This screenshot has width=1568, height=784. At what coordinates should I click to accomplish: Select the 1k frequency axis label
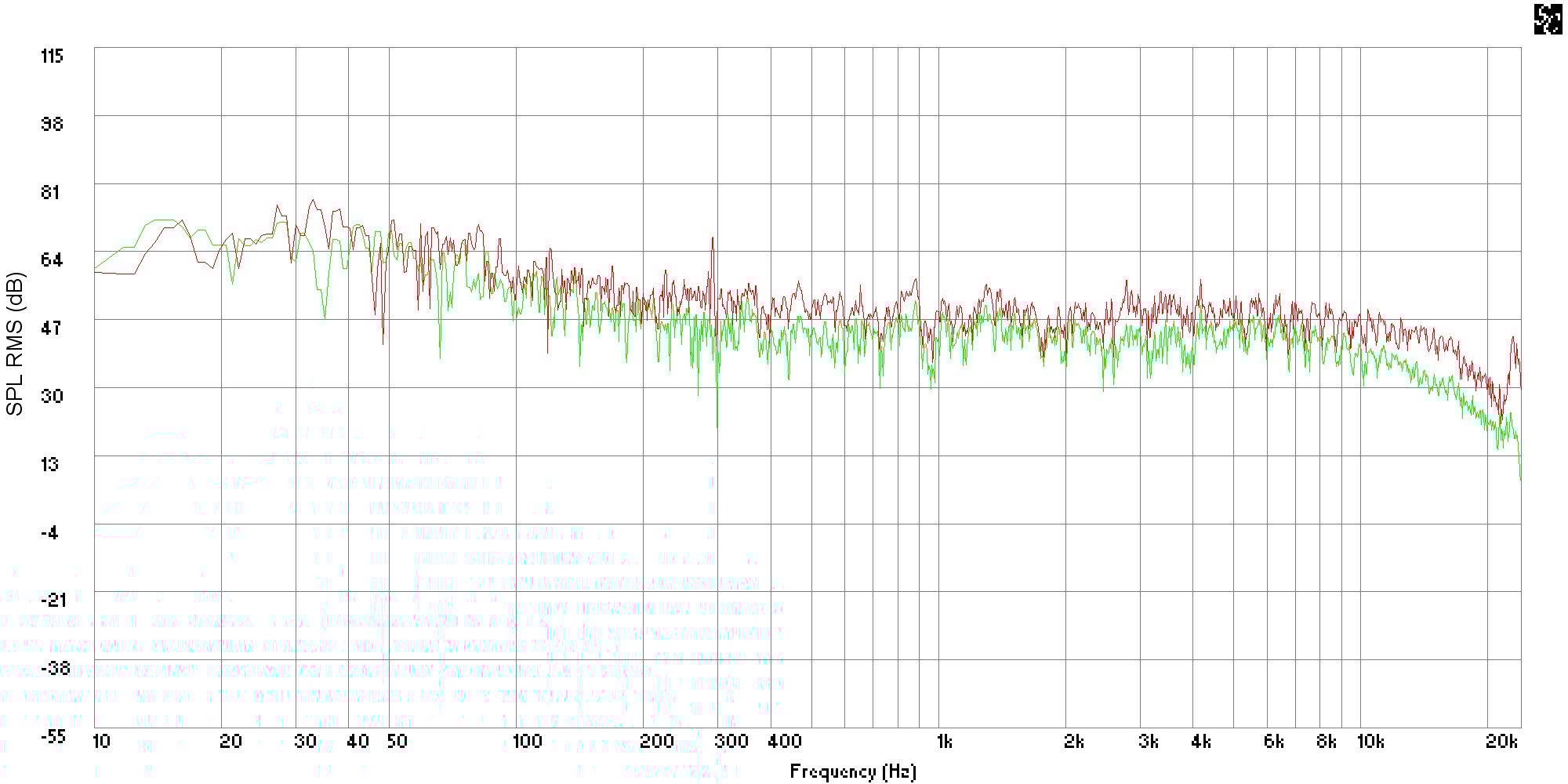(x=945, y=741)
